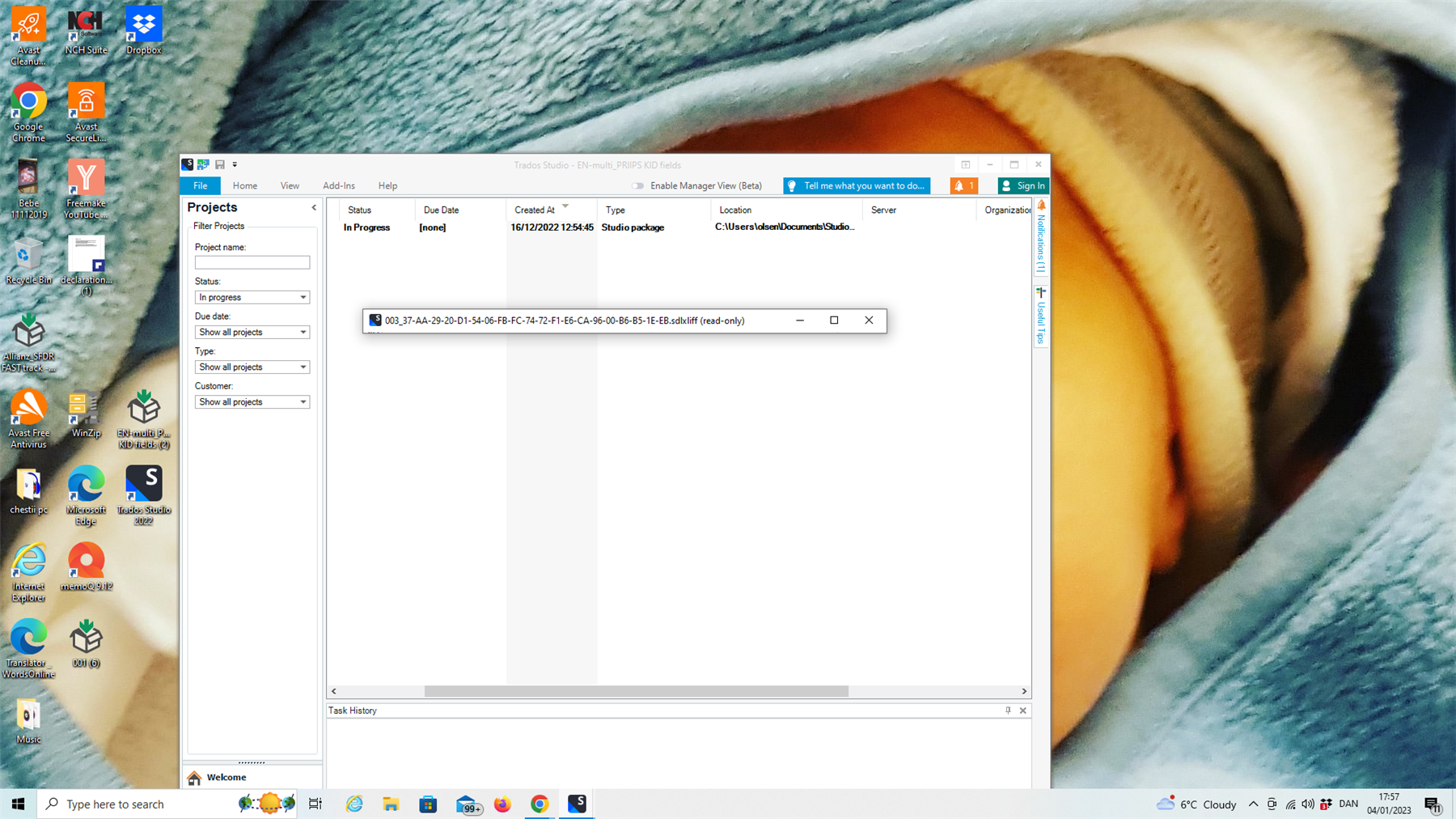The width and height of the screenshot is (1456, 819).
Task: Open the File menu
Action: 199,185
